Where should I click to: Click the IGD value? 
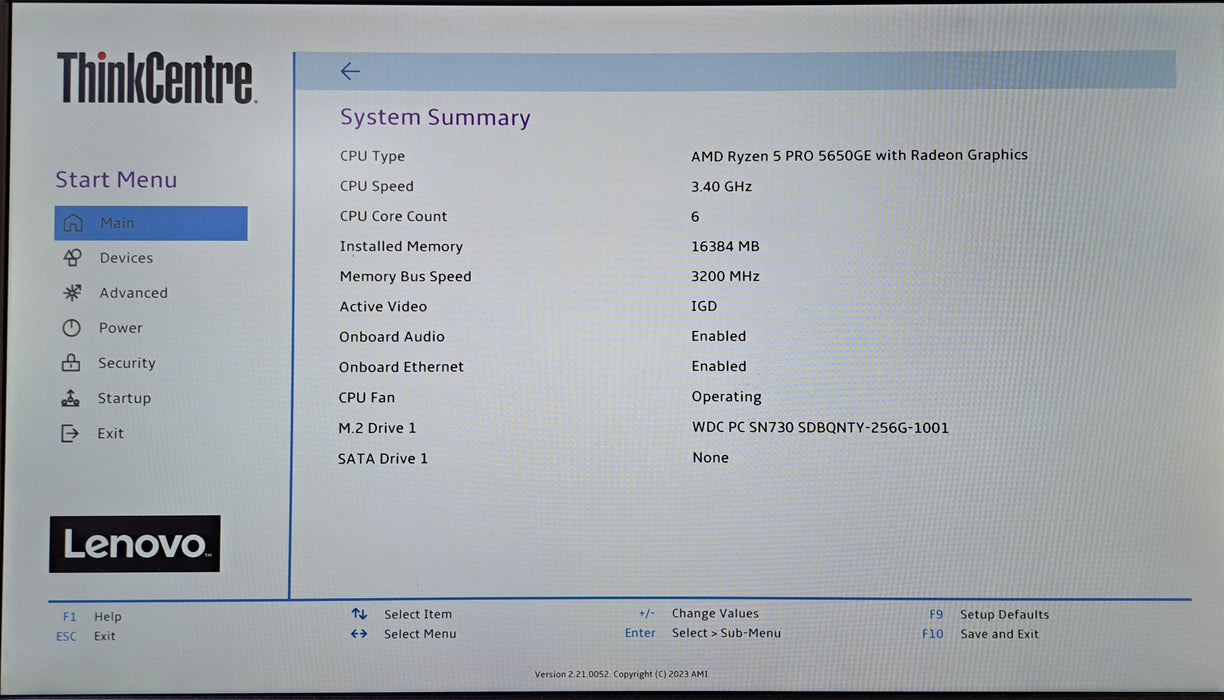[x=704, y=306]
